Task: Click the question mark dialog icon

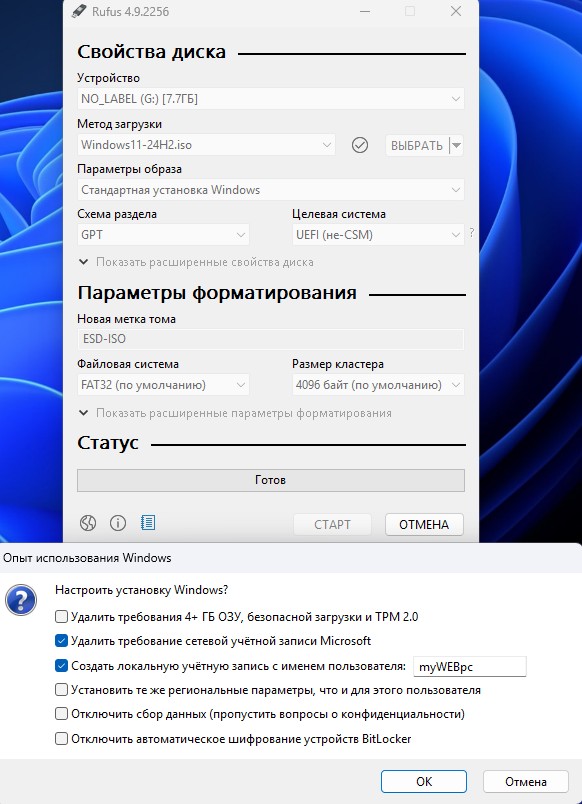Action: click(21, 599)
